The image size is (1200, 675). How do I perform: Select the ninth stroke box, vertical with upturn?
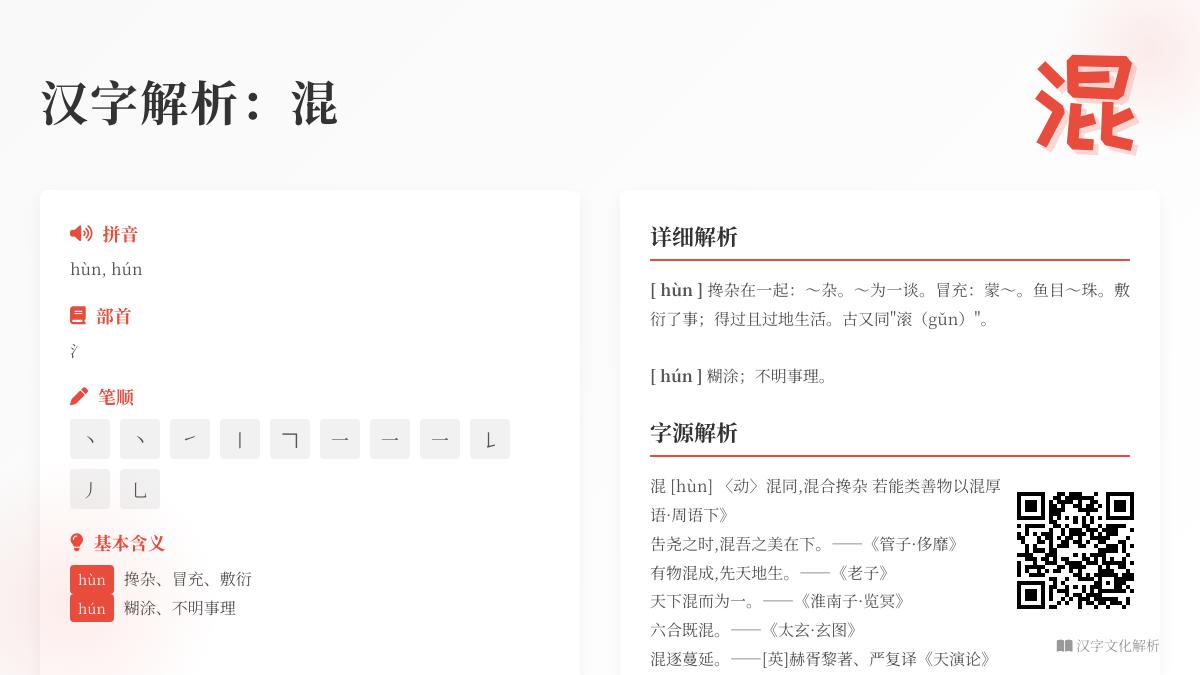coord(490,439)
